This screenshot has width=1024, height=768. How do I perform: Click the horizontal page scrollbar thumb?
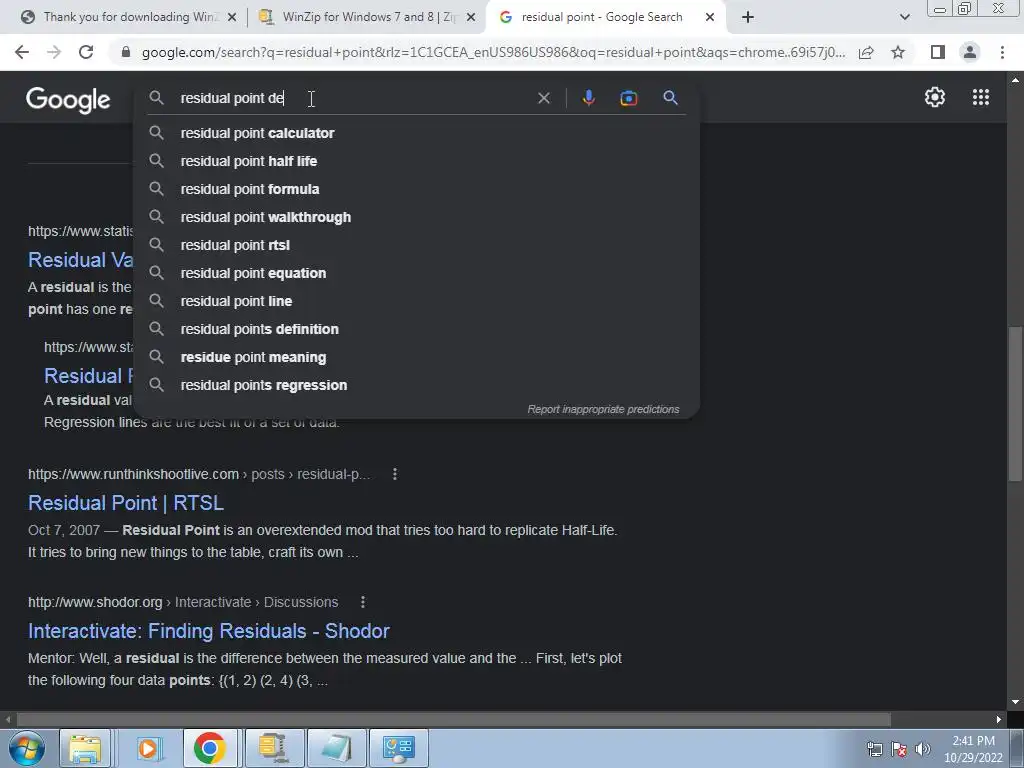[x=455, y=720]
